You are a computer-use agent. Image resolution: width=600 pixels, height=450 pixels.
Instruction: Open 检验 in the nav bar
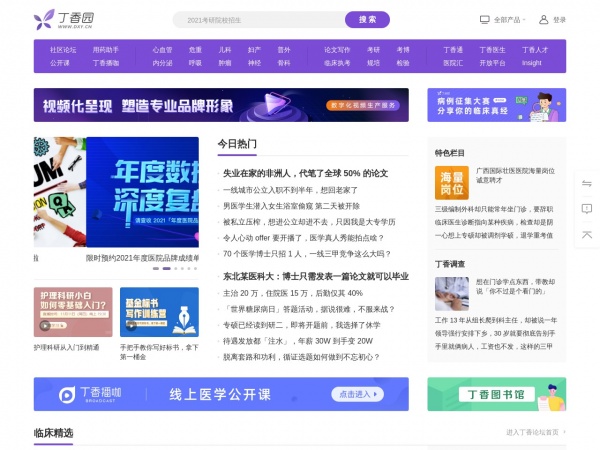point(403,63)
